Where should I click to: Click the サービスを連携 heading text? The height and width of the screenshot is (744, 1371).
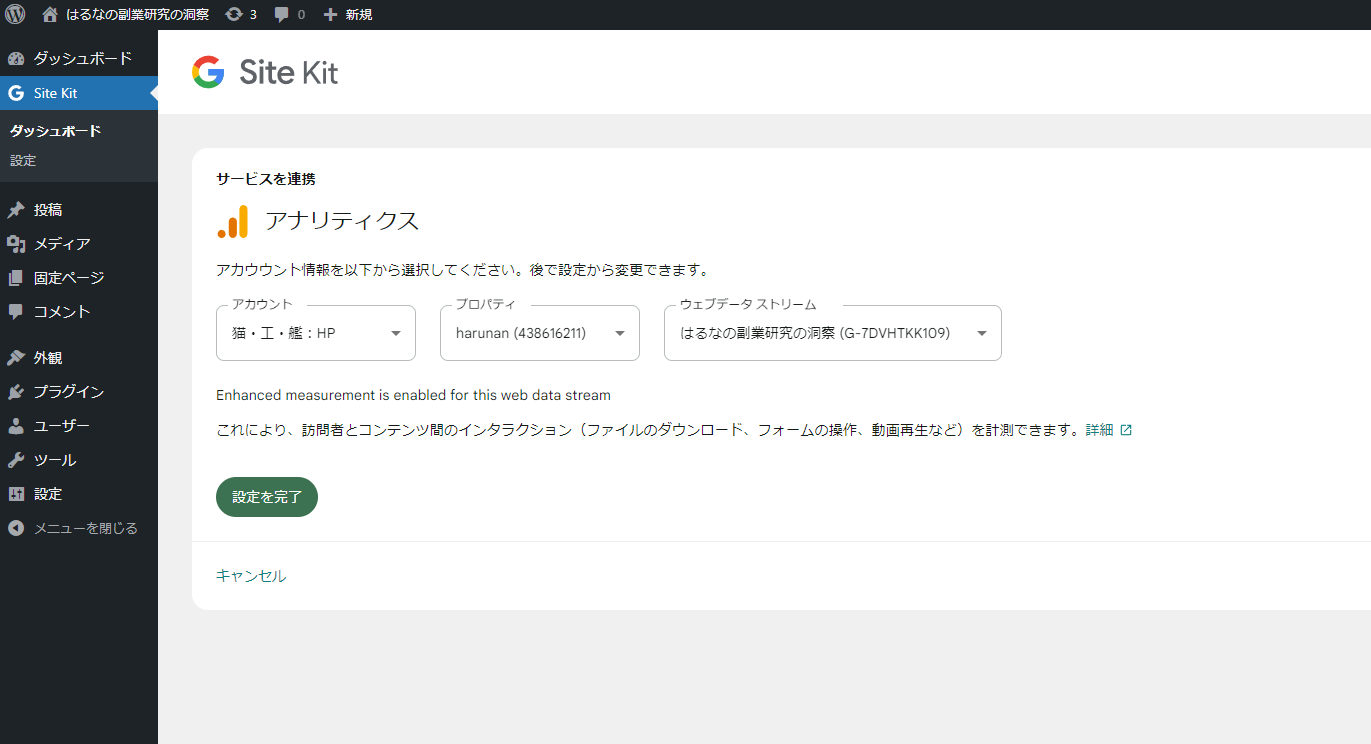[266, 179]
